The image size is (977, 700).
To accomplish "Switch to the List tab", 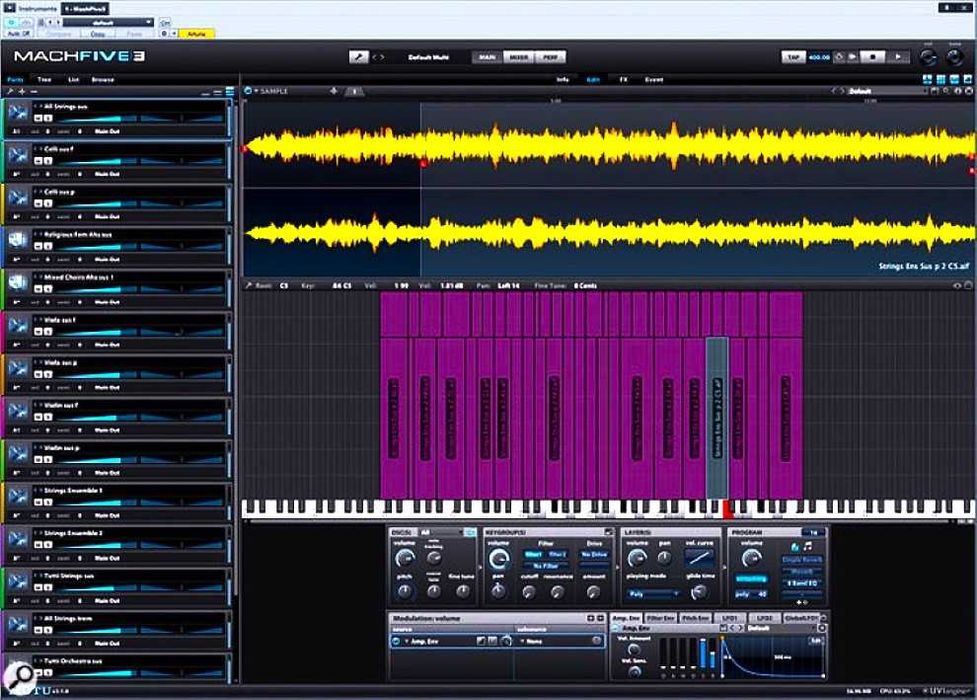I will click(x=74, y=80).
